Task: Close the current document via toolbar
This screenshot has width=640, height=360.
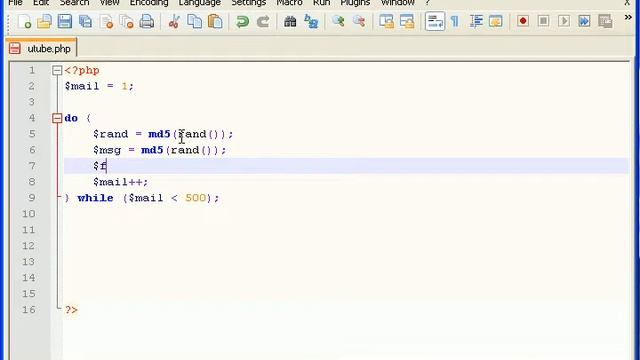Action: 106,21
